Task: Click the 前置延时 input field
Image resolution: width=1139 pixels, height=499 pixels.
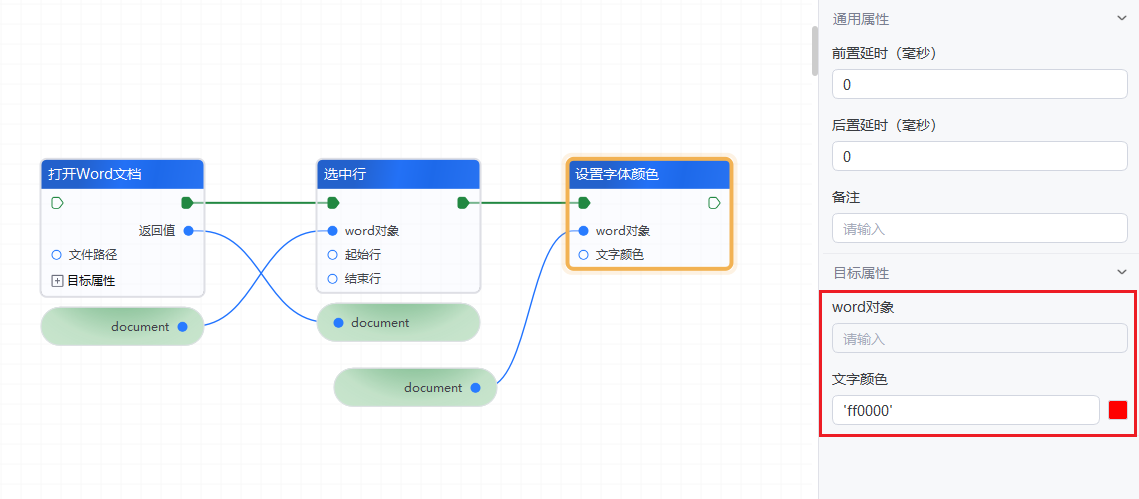Action: click(979, 85)
